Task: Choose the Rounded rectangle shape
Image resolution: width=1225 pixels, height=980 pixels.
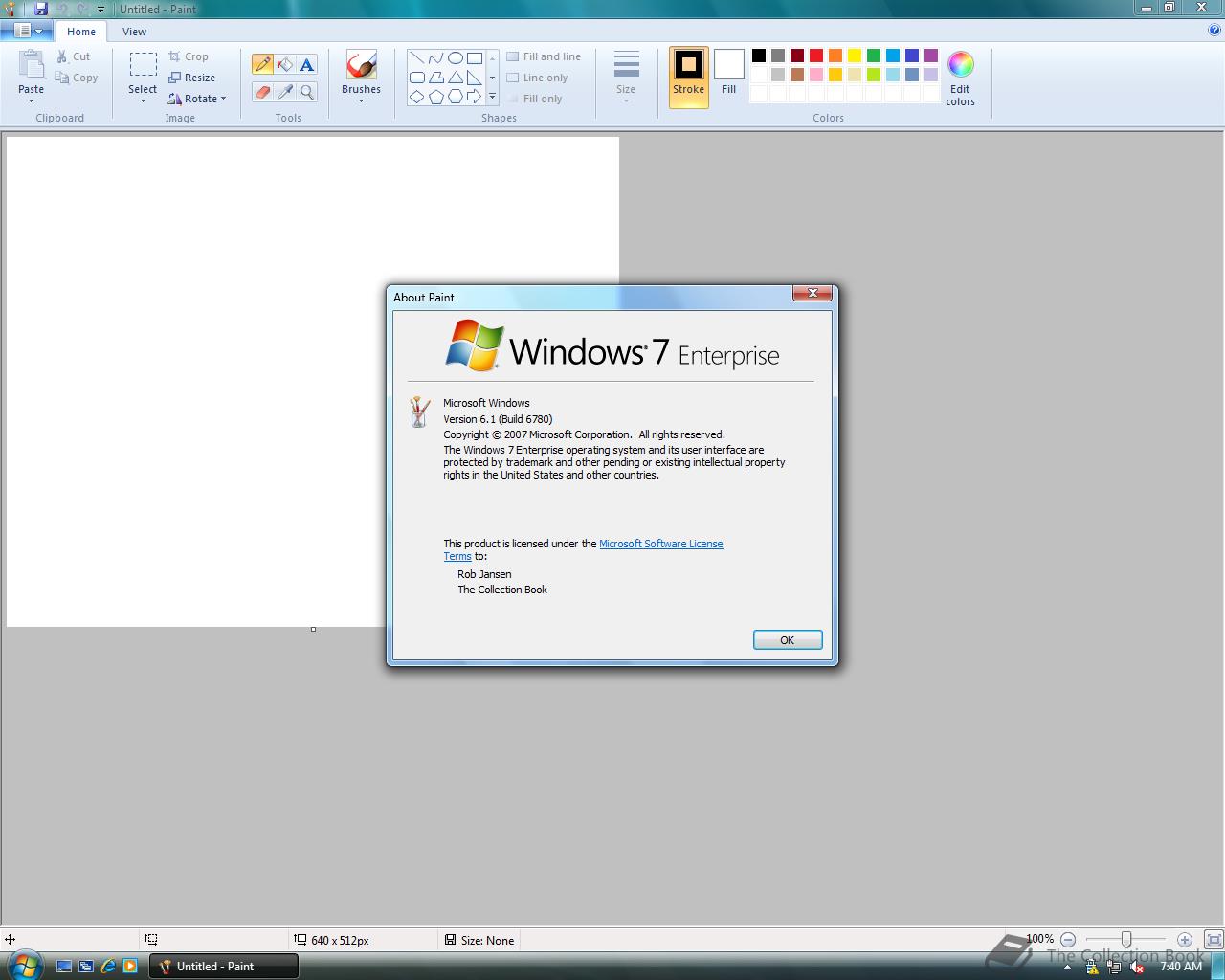Action: 417,78
